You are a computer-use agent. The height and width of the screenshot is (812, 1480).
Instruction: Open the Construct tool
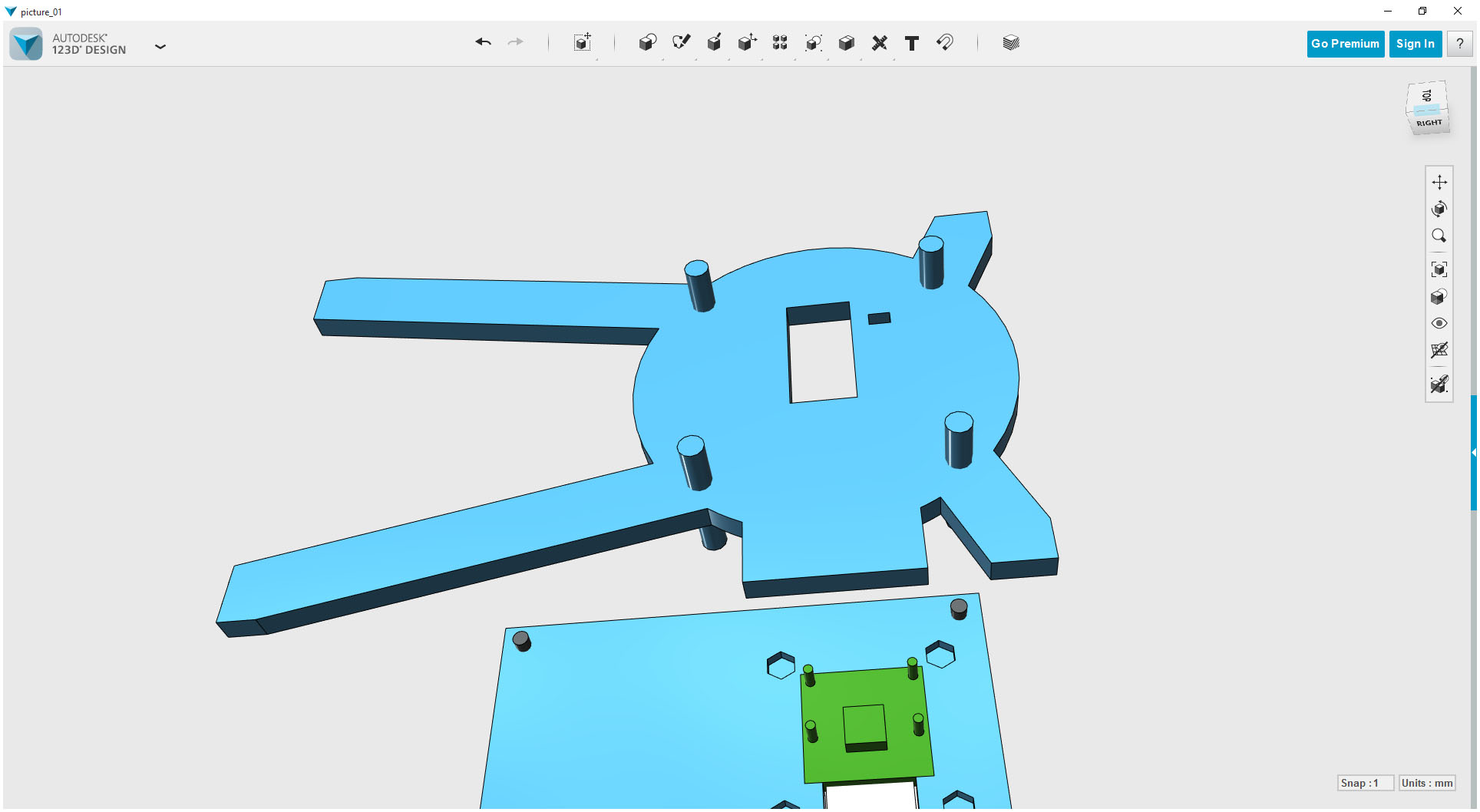pyautogui.click(x=714, y=43)
